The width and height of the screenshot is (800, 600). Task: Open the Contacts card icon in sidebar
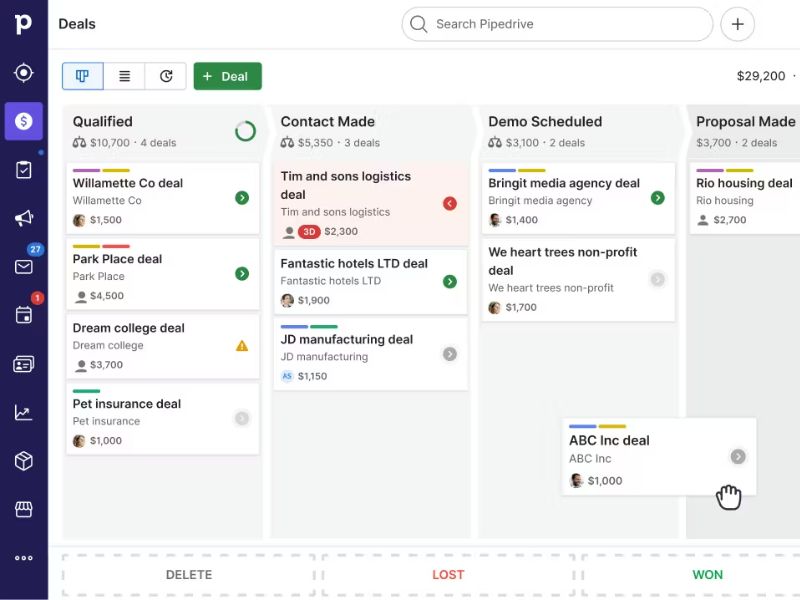coord(23,364)
